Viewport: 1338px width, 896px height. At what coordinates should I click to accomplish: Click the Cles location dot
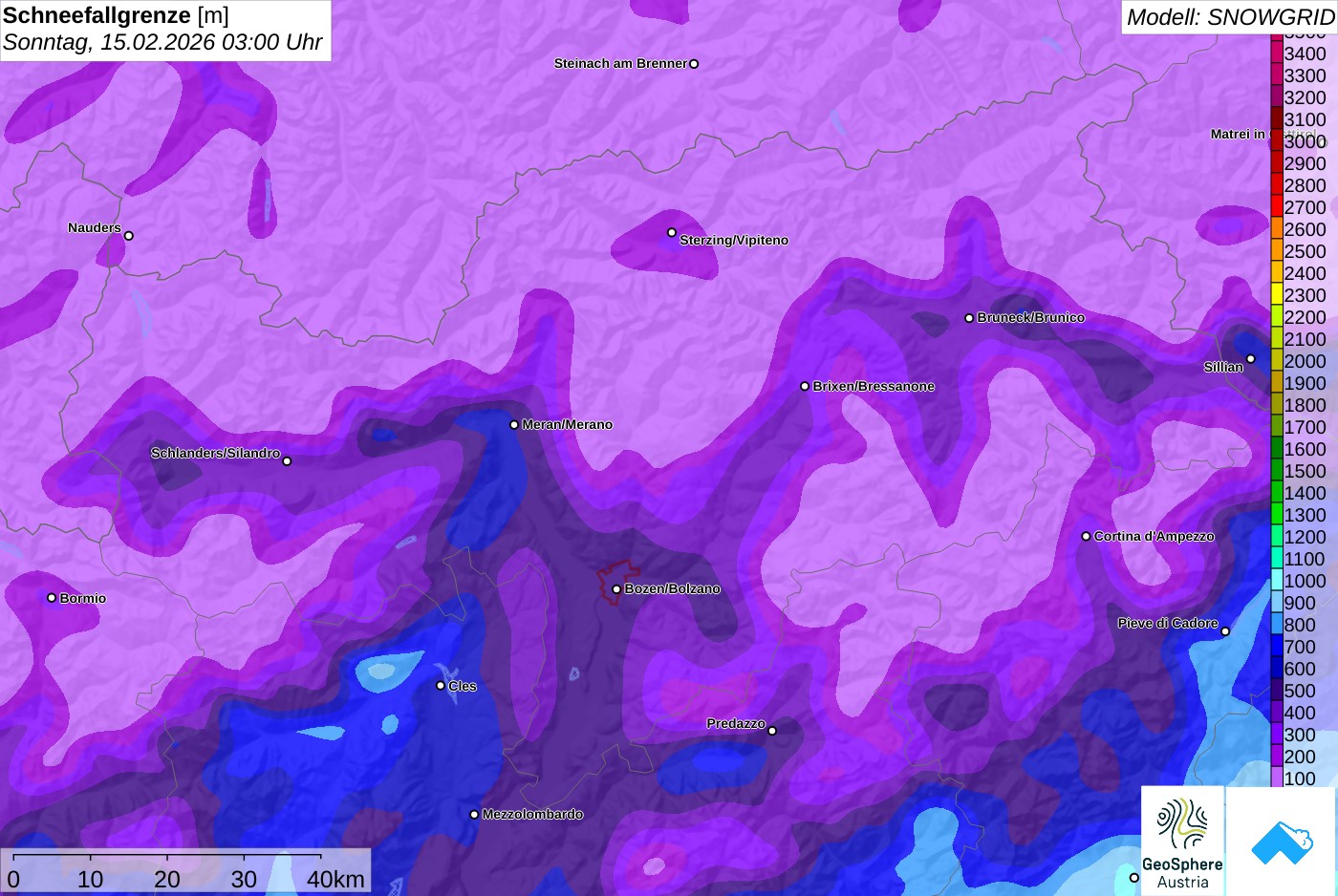tap(441, 686)
